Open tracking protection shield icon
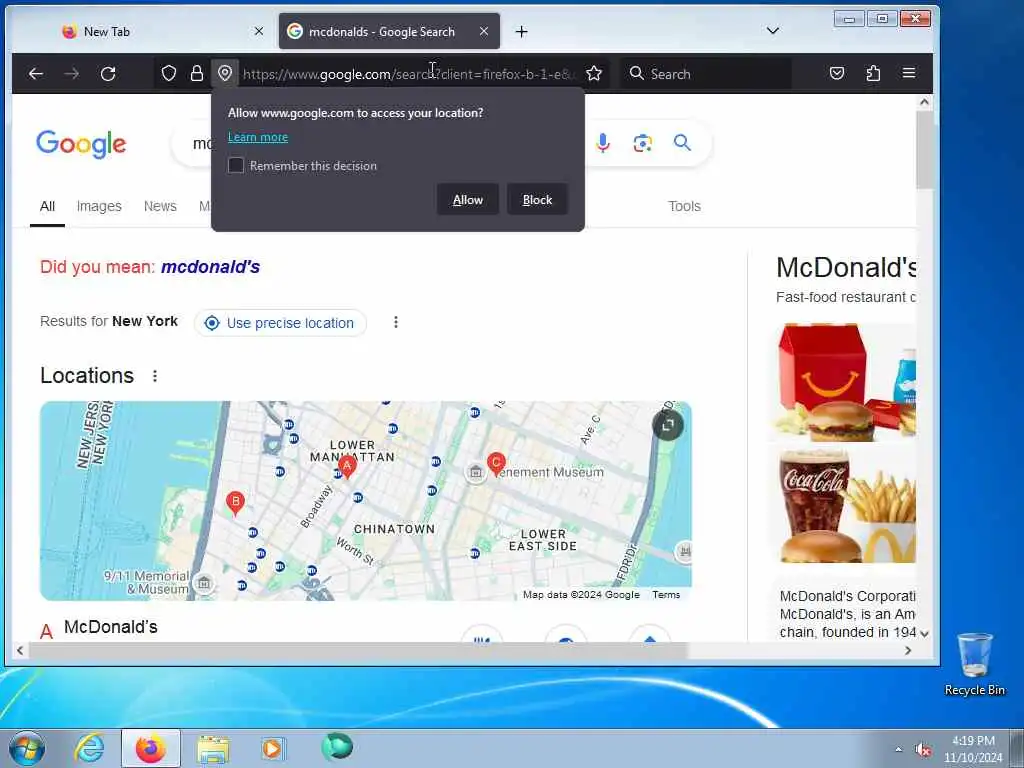 (168, 73)
